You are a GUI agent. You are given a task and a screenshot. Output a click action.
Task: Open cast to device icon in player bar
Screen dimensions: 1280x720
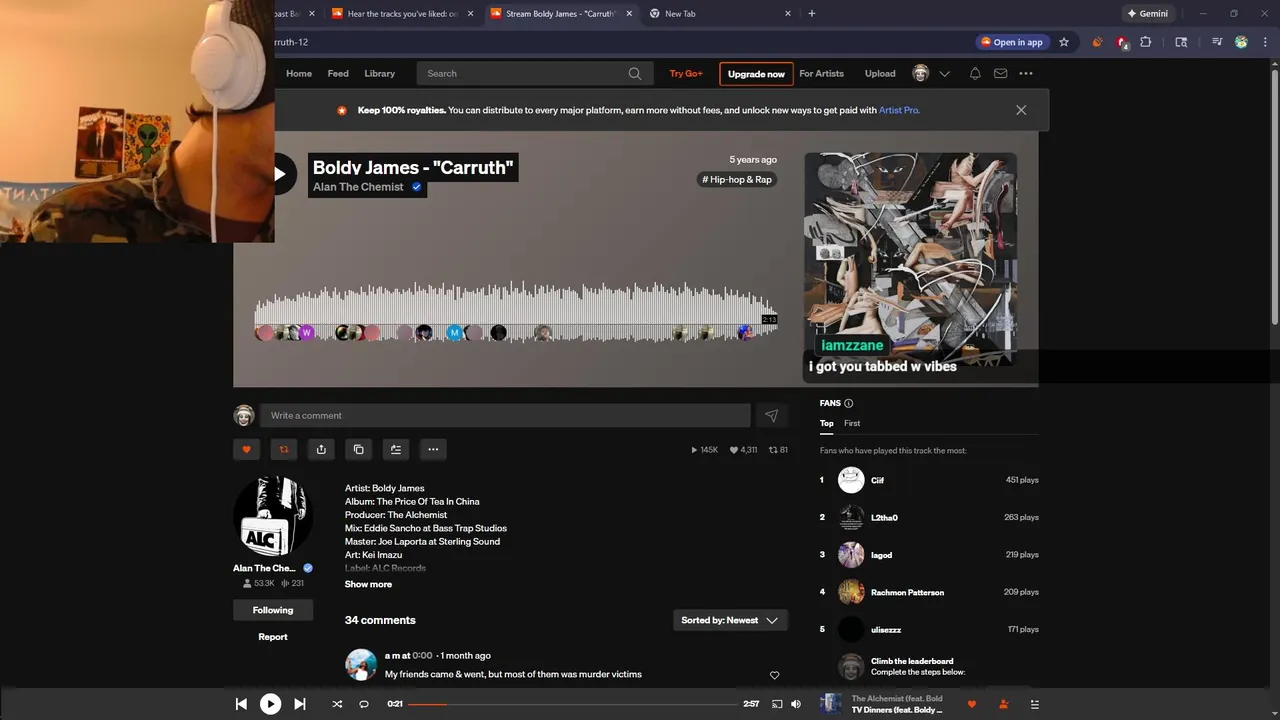[x=777, y=704]
